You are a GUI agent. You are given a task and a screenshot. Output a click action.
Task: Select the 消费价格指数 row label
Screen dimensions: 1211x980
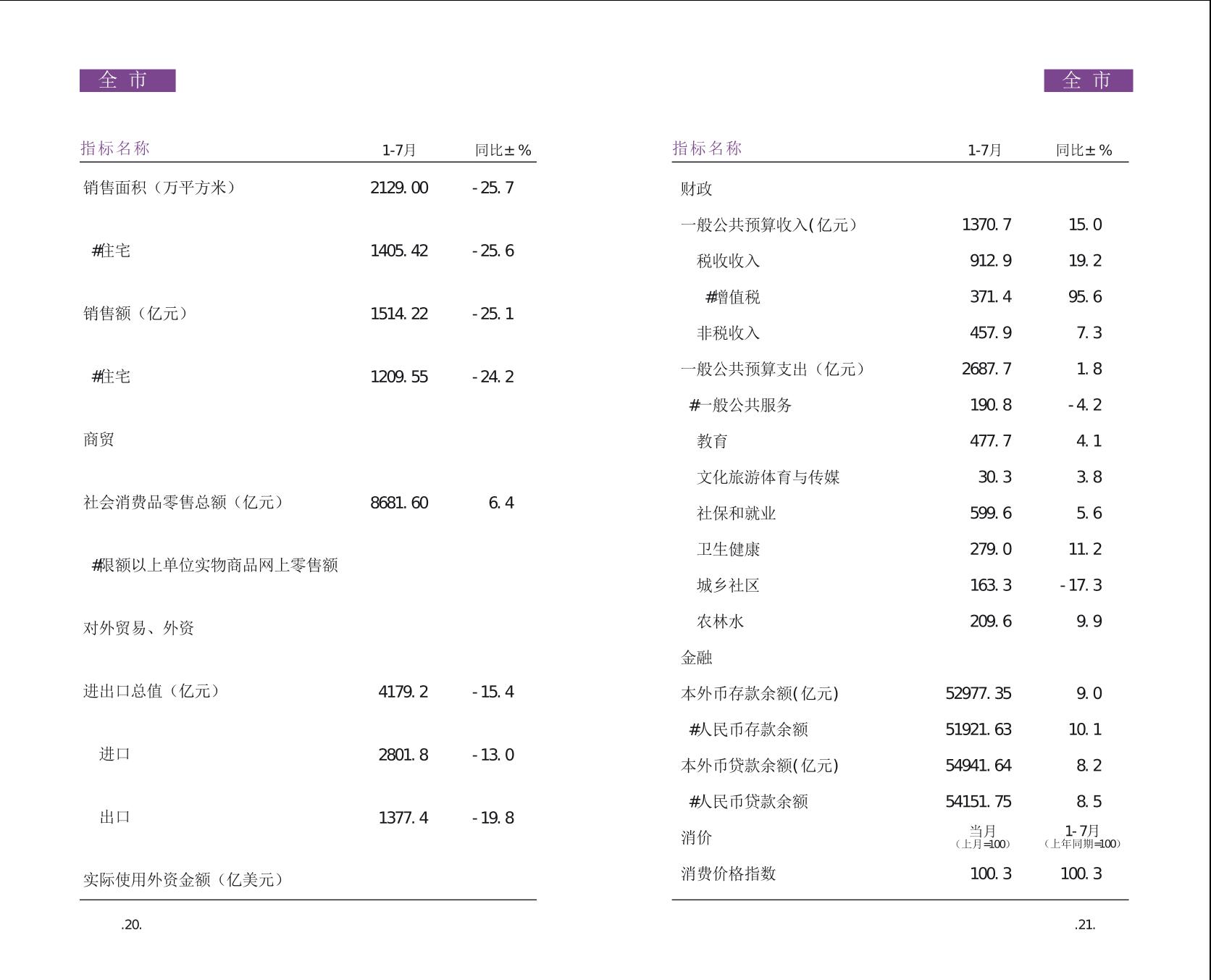click(x=729, y=874)
